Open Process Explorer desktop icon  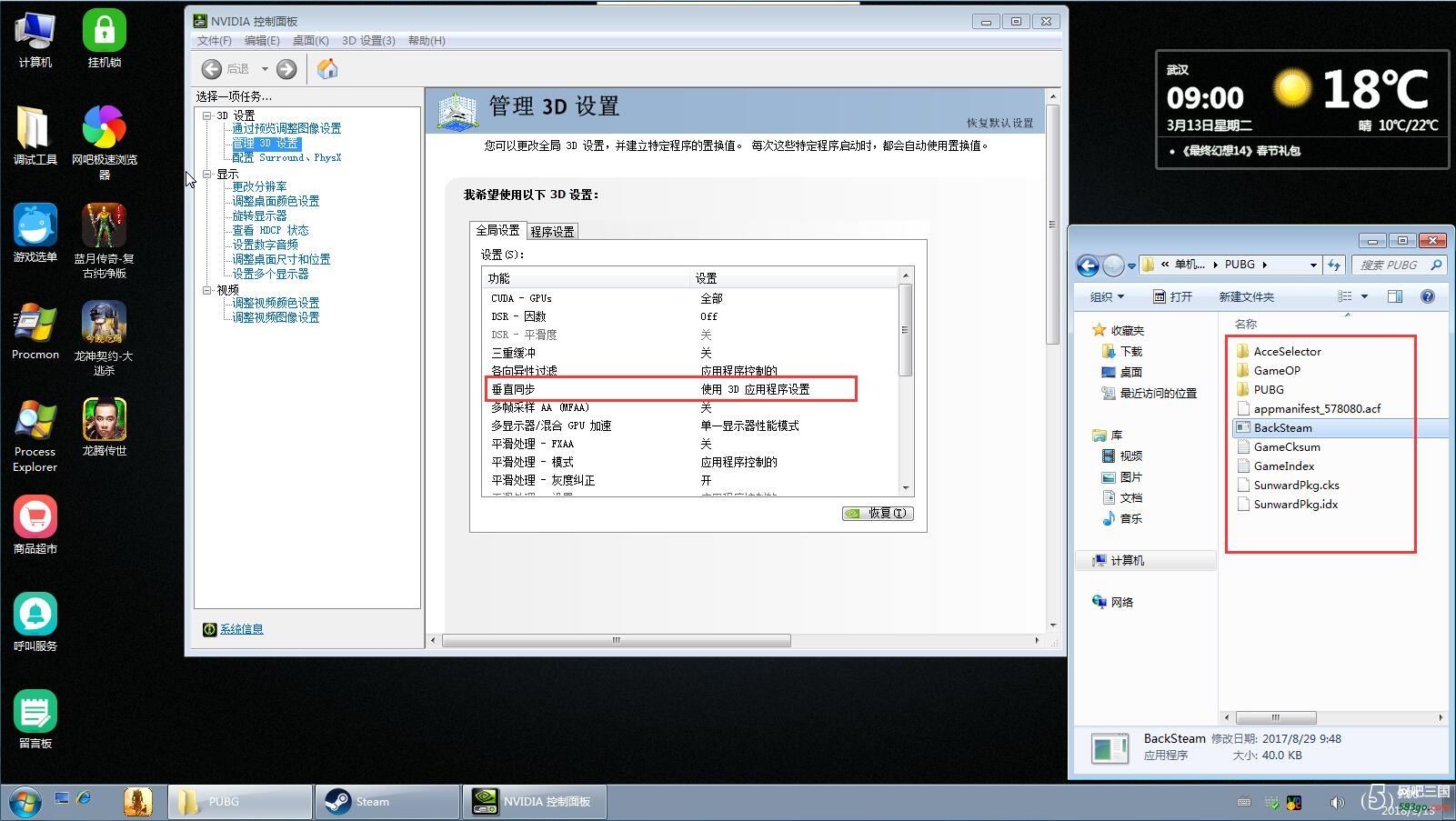click(x=35, y=436)
